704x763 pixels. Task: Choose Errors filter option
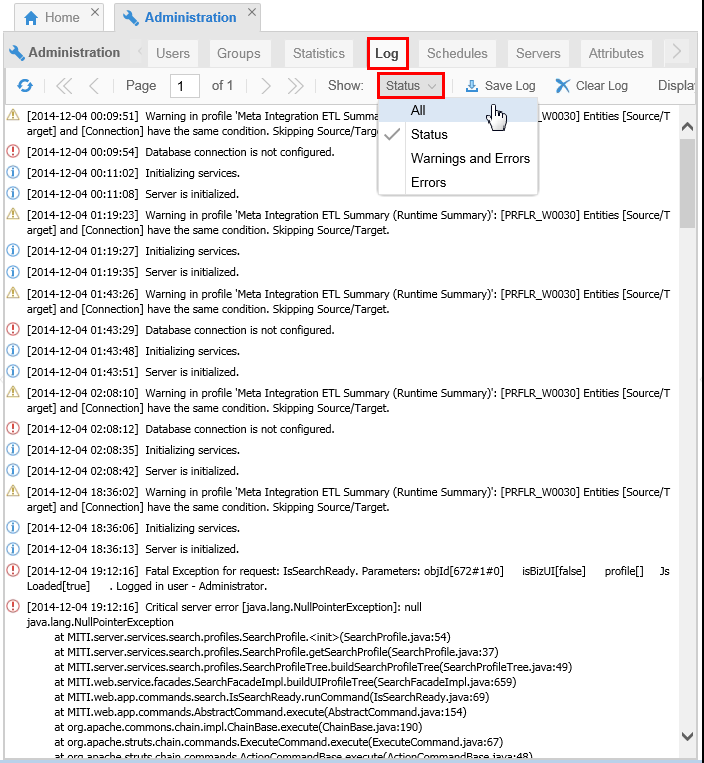click(458, 182)
